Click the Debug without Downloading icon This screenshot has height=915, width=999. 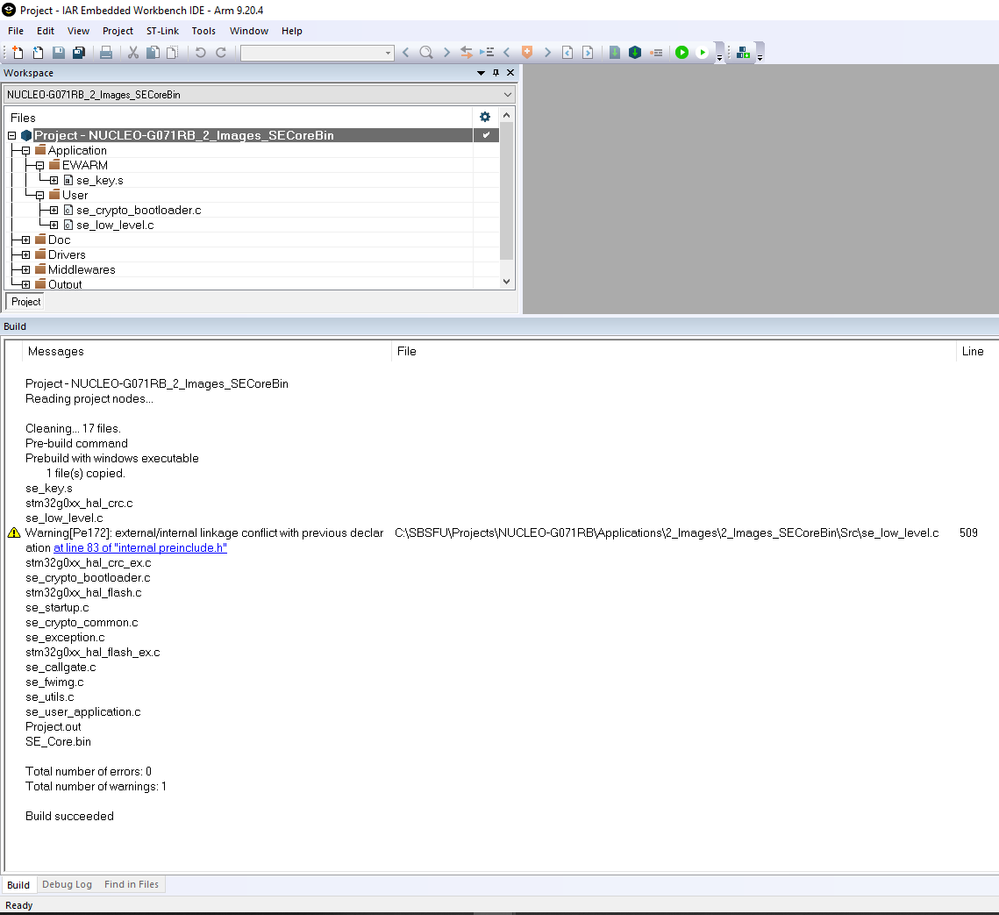(702, 52)
